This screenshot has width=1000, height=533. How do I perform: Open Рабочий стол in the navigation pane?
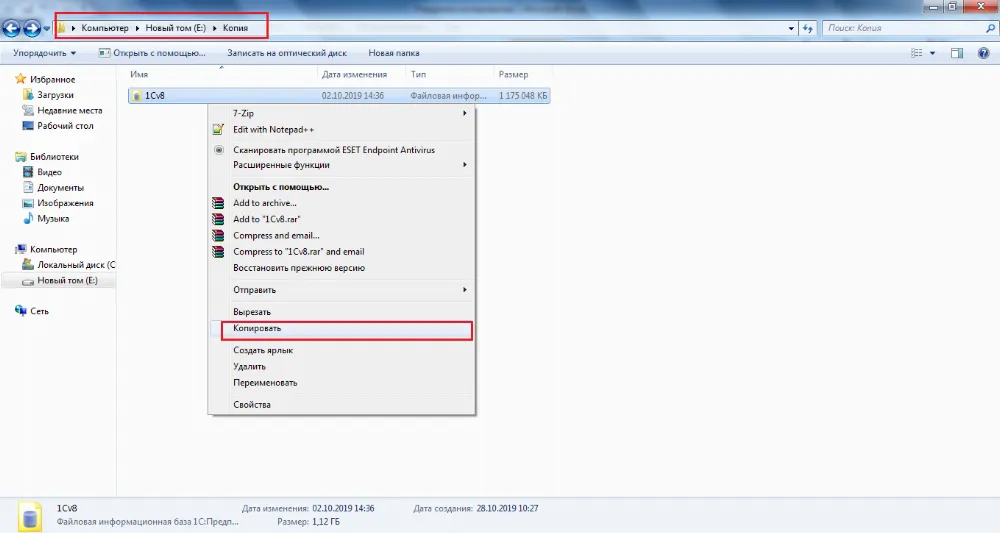pyautogui.click(x=65, y=126)
